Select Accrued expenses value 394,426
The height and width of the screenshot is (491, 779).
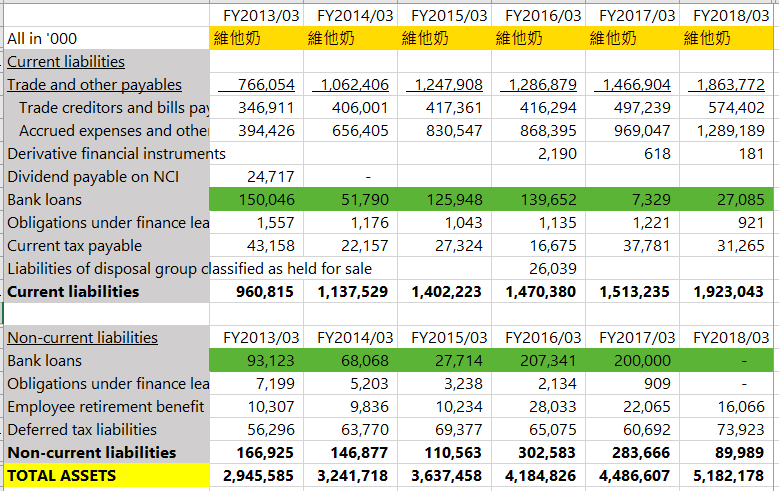tap(256, 130)
